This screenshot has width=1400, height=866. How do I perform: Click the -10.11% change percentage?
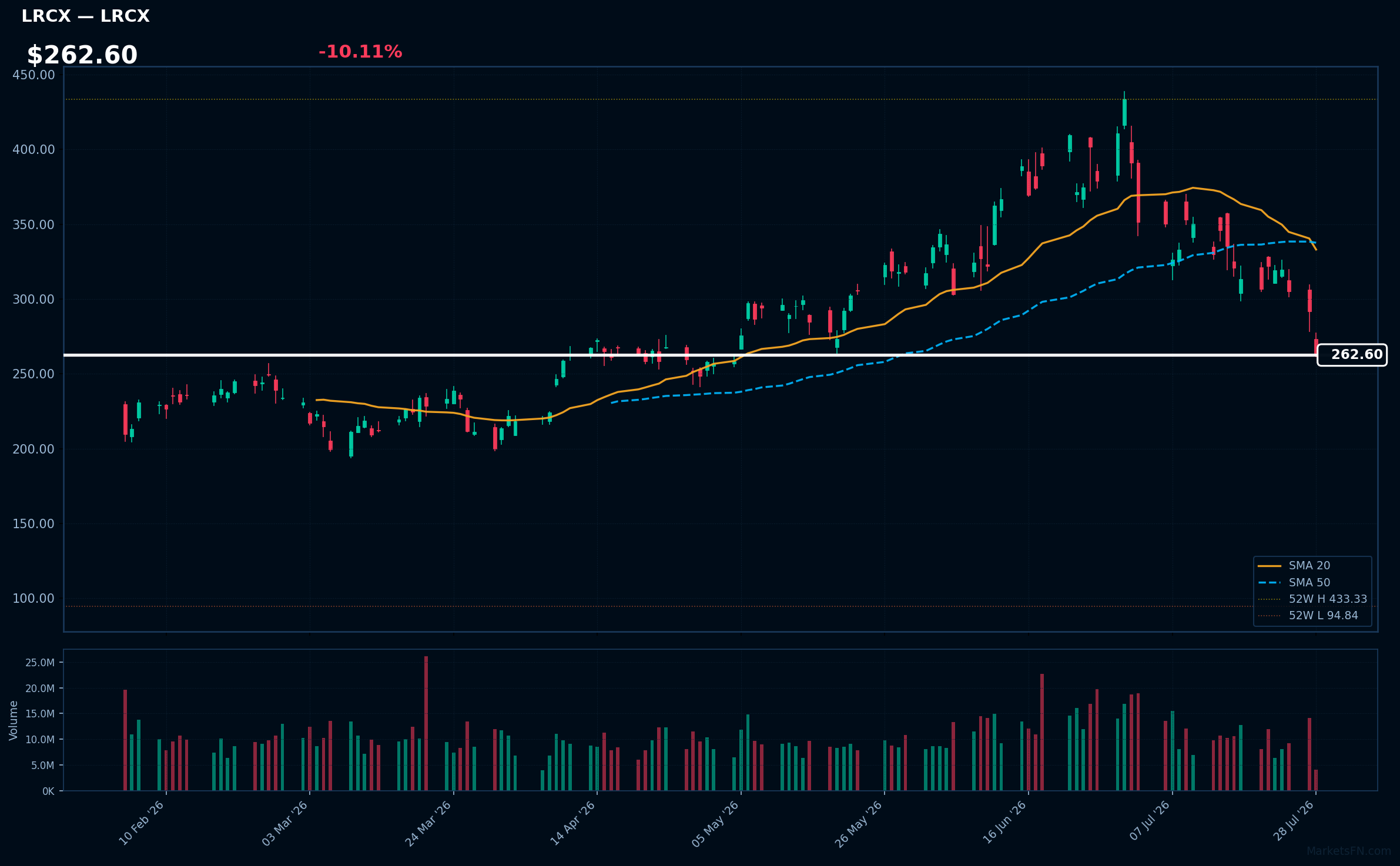360,52
